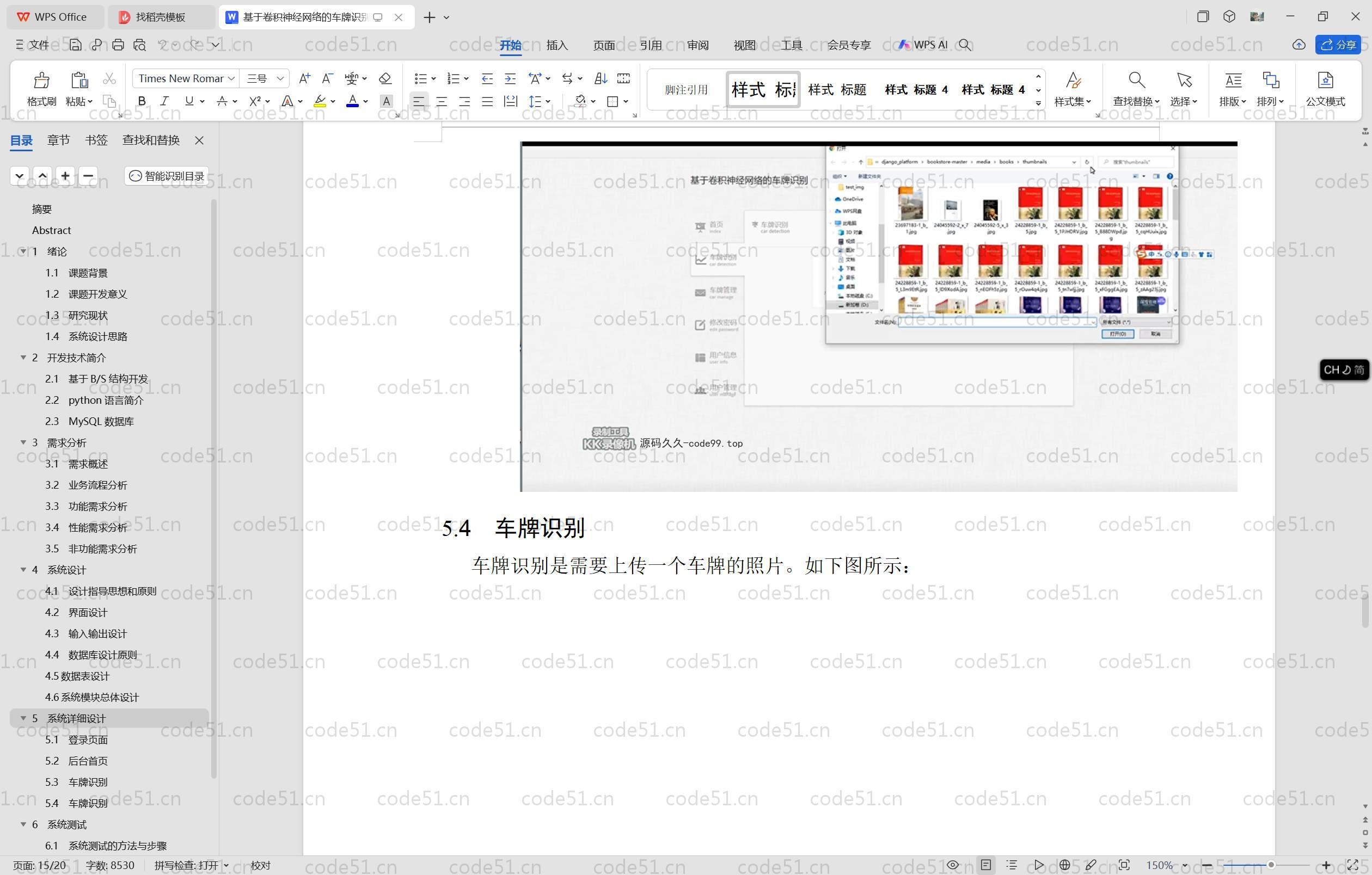Click the clear formatting eraser icon

tap(385, 78)
